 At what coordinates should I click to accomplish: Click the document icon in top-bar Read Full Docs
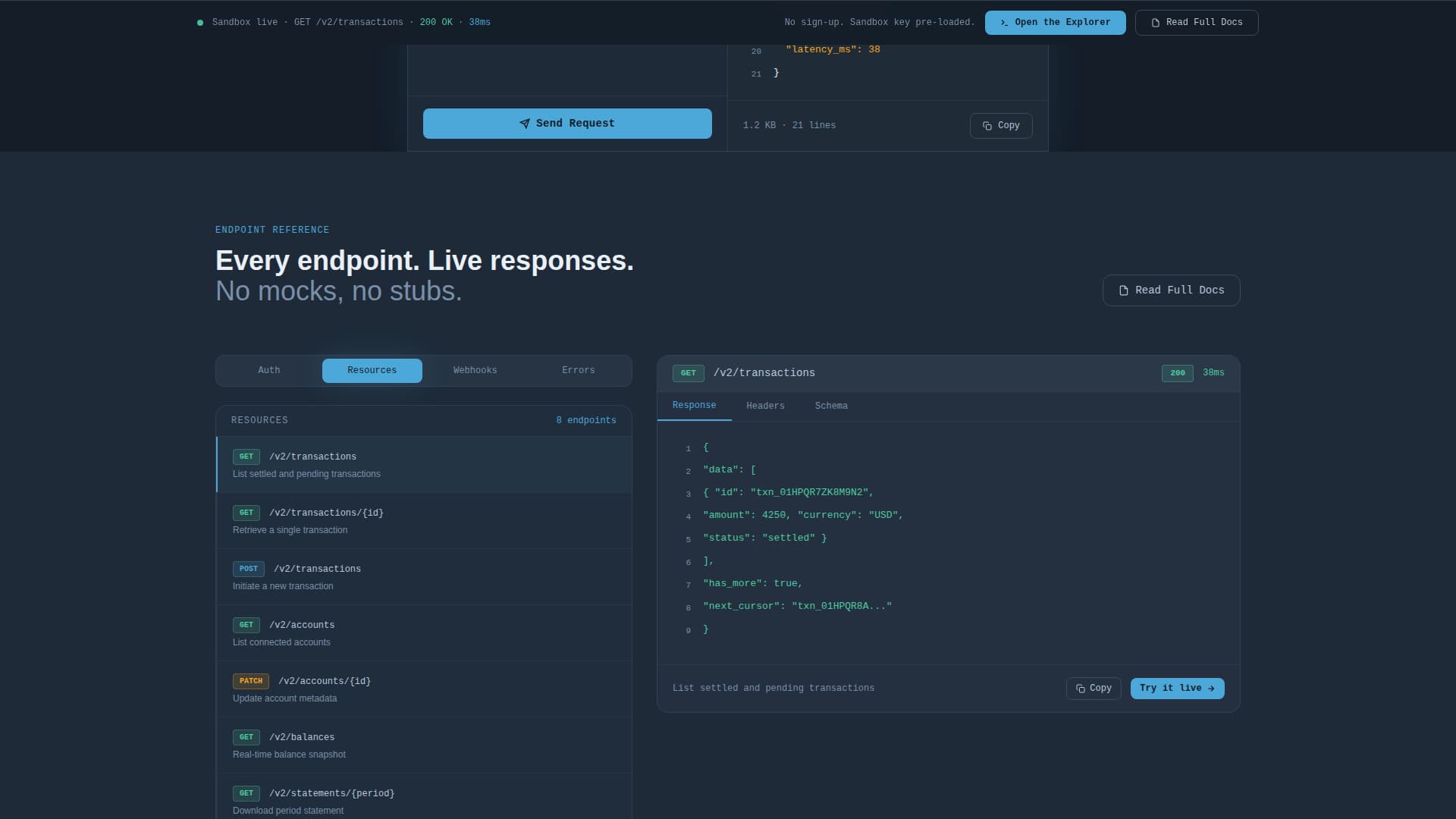pyautogui.click(x=1156, y=23)
